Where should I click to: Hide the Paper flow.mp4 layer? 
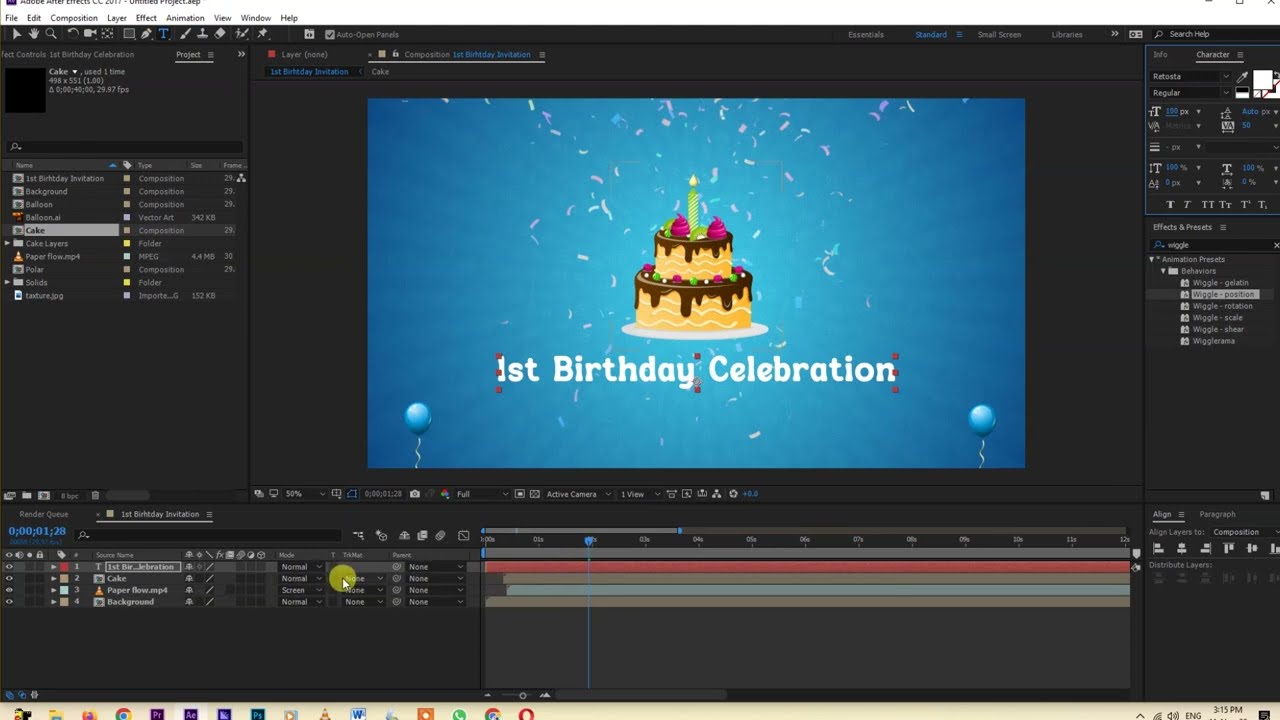click(9, 590)
